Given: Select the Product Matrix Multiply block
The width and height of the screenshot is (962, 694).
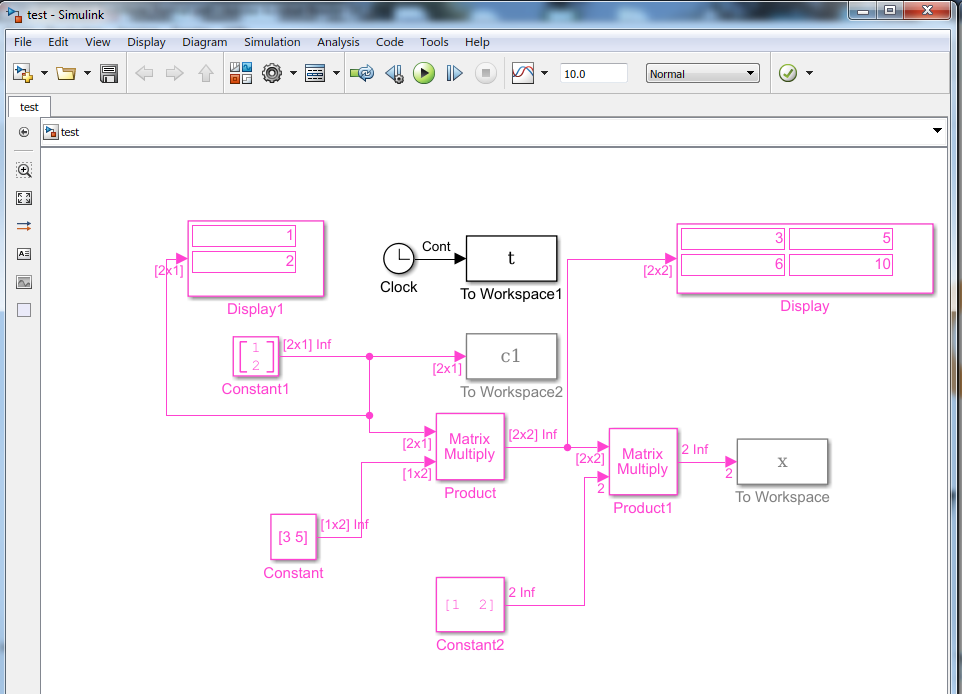Looking at the screenshot, I should point(470,447).
